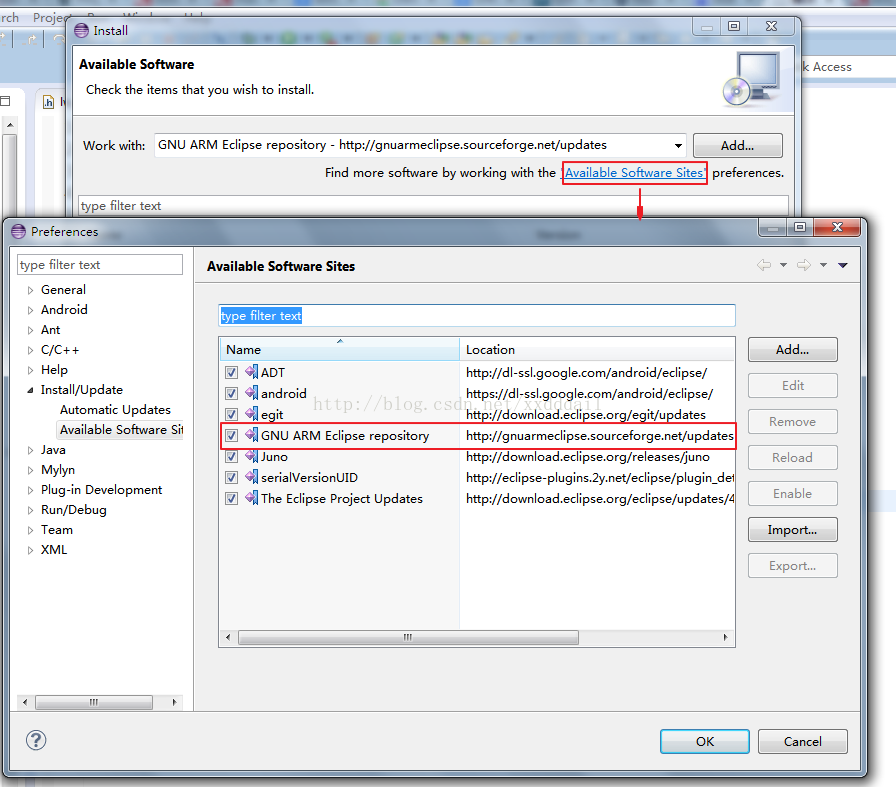Focus the software sites filter field
Screen dimensions: 896x787
(477, 315)
